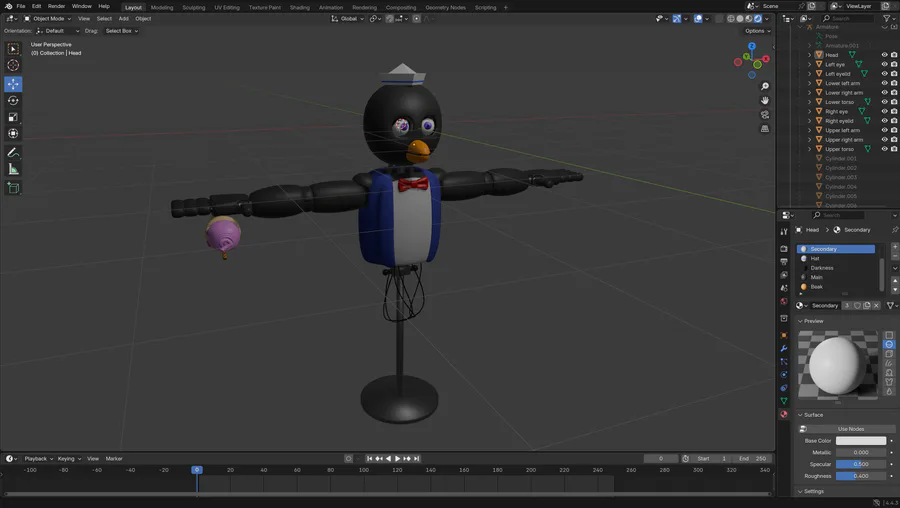This screenshot has width=900, height=508.
Task: Select the Rotate tool
Action: (13, 100)
